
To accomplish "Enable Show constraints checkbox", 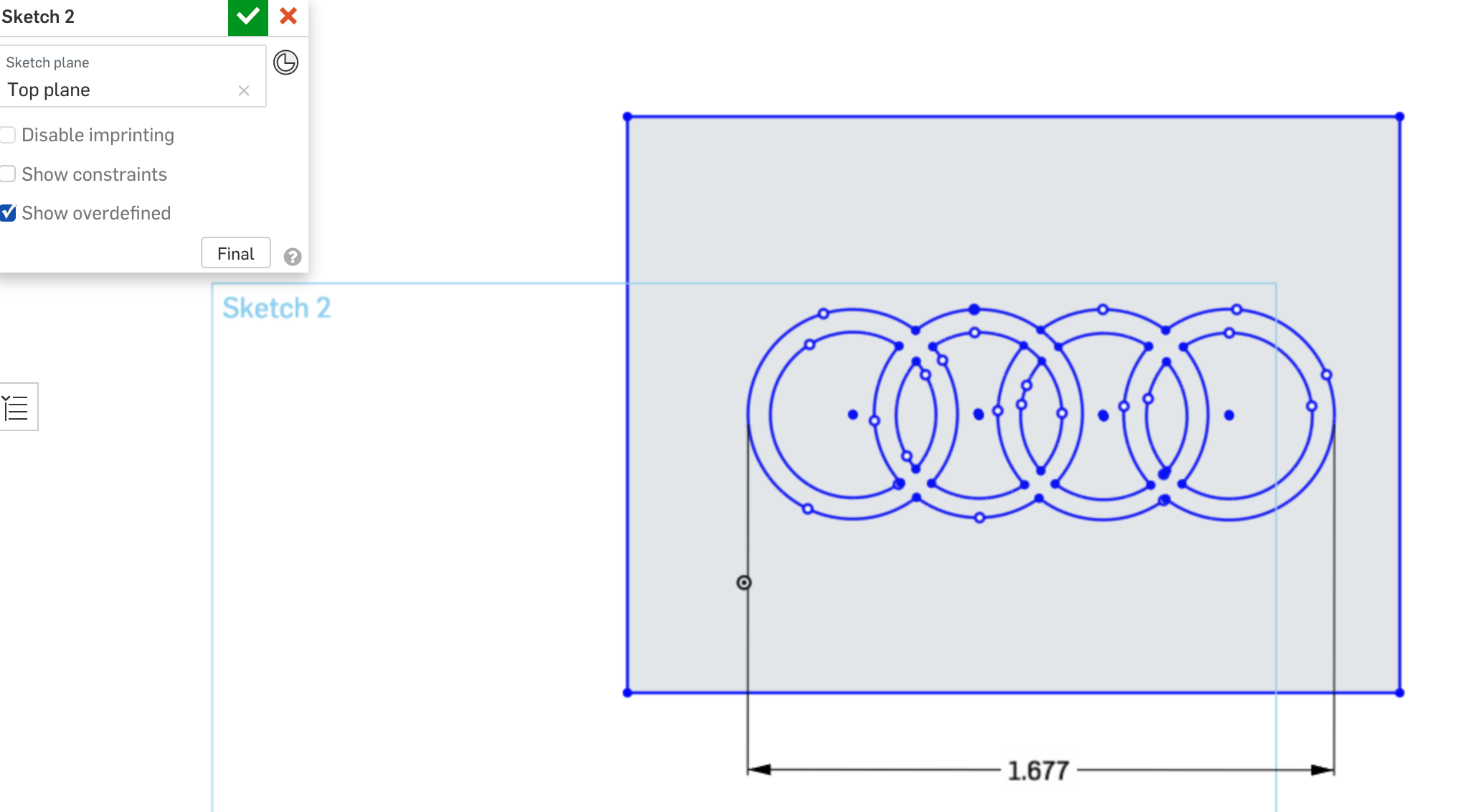I will tap(8, 174).
